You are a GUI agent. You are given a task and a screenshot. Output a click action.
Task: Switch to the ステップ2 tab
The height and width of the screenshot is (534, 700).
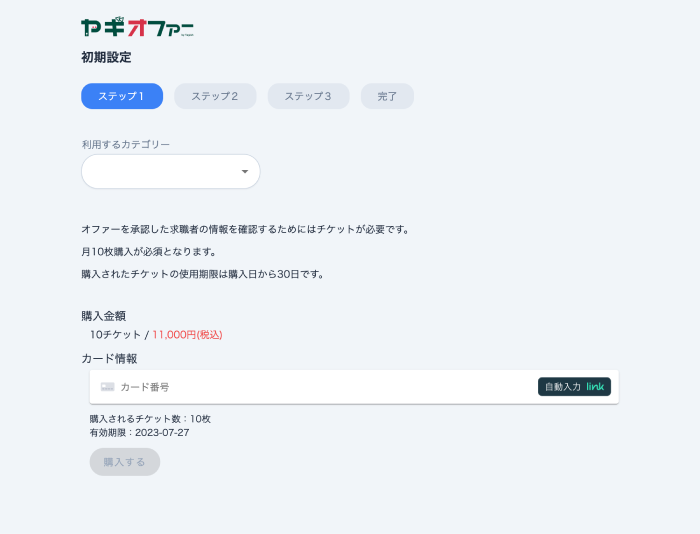pos(215,96)
